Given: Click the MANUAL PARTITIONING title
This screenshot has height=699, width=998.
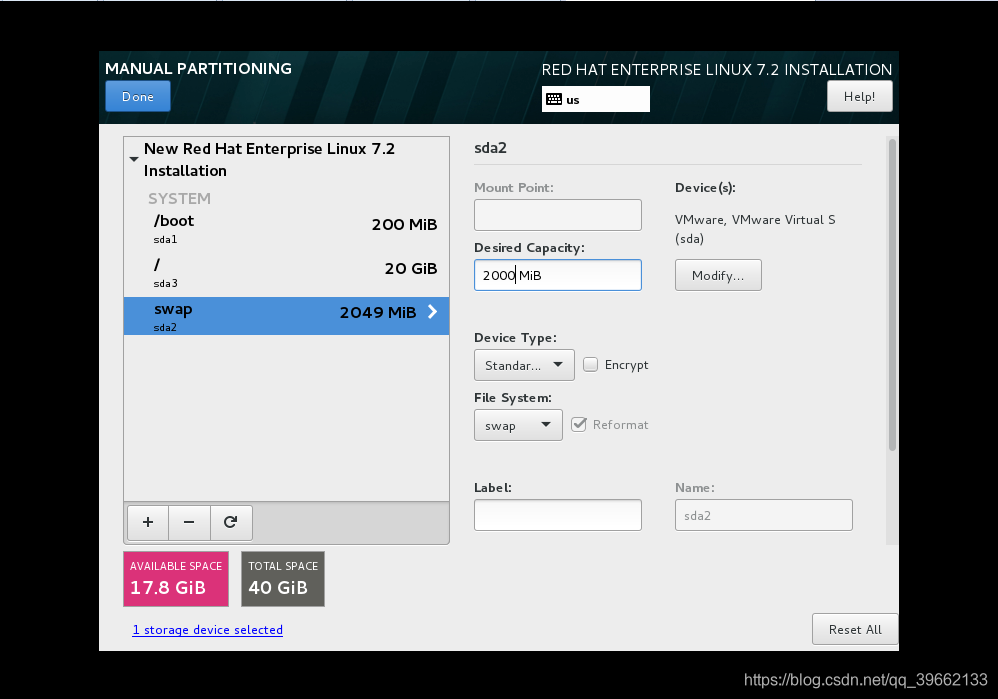Looking at the screenshot, I should pyautogui.click(x=198, y=69).
